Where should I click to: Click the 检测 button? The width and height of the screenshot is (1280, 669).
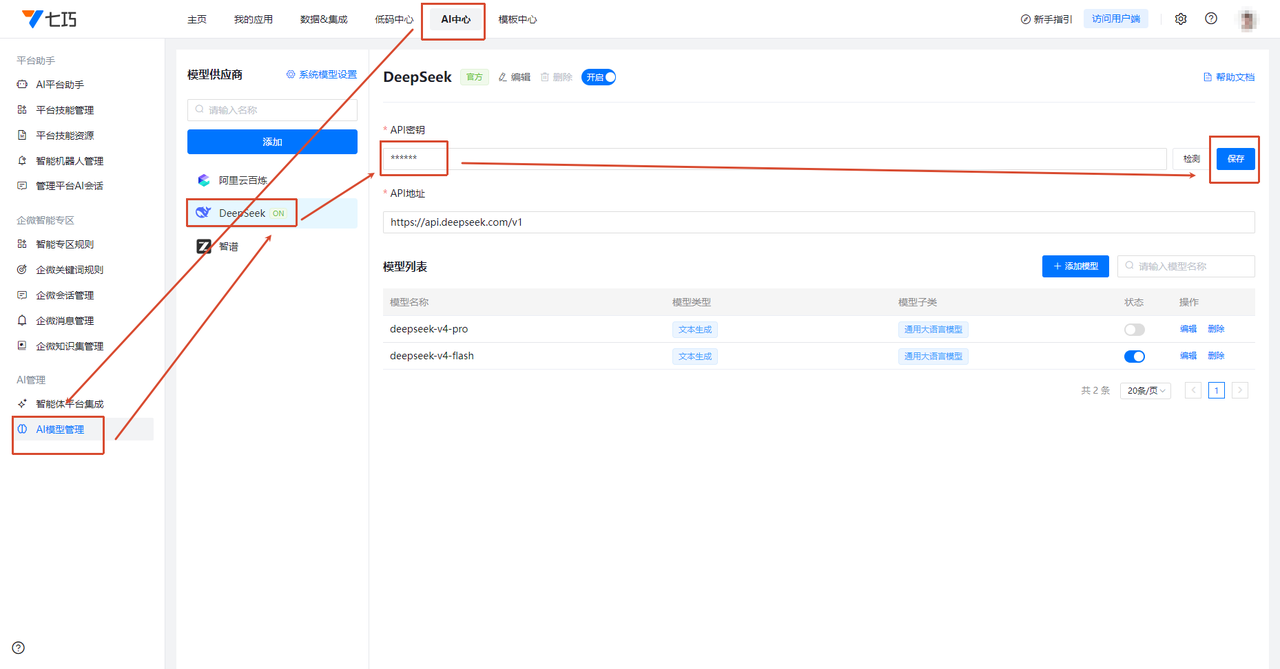click(1192, 159)
